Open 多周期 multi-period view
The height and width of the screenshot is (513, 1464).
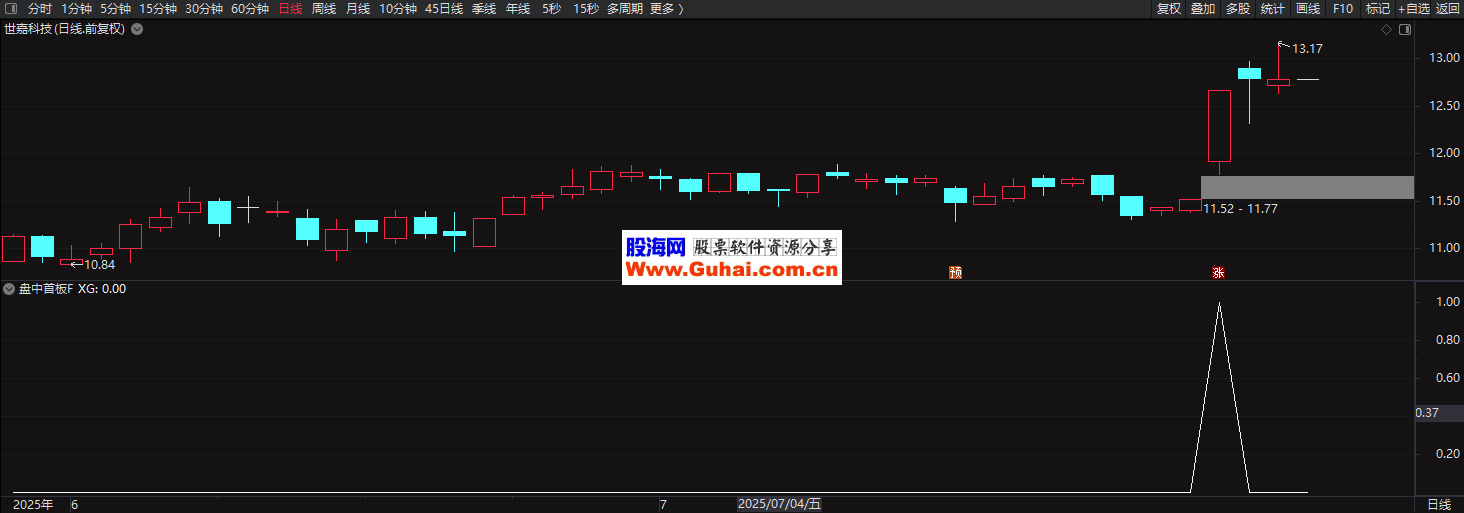click(x=625, y=9)
